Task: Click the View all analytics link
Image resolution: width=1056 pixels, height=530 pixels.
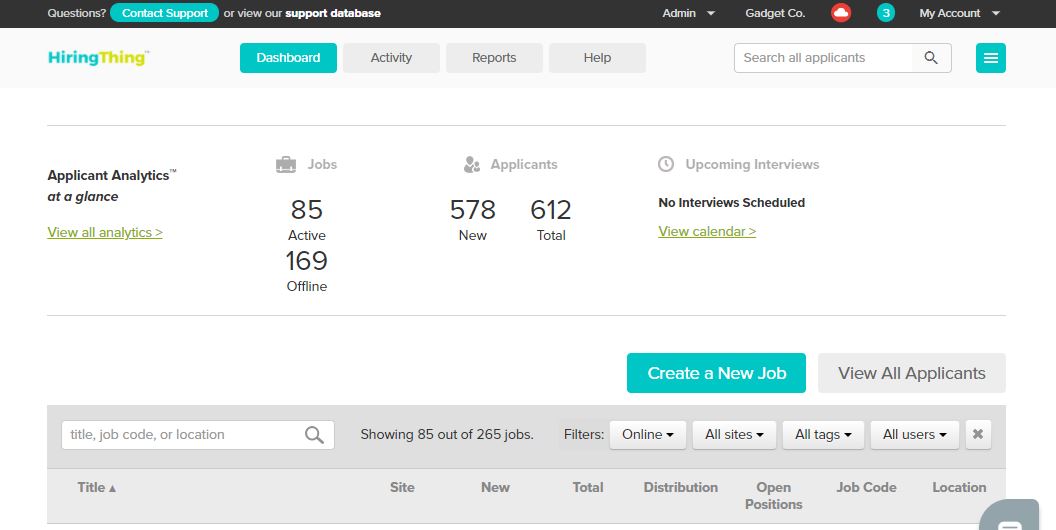Action: 105,232
